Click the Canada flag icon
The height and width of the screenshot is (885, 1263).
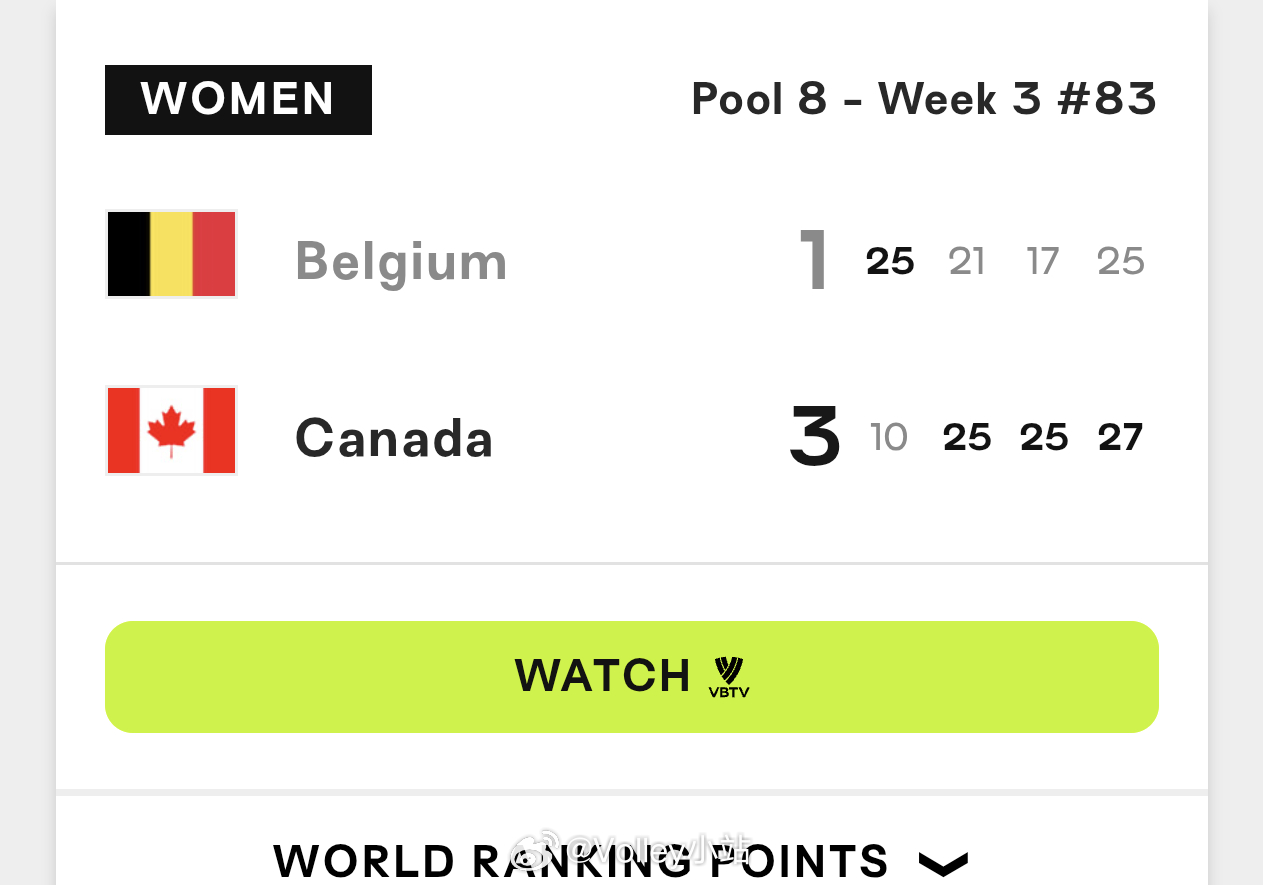(x=171, y=430)
